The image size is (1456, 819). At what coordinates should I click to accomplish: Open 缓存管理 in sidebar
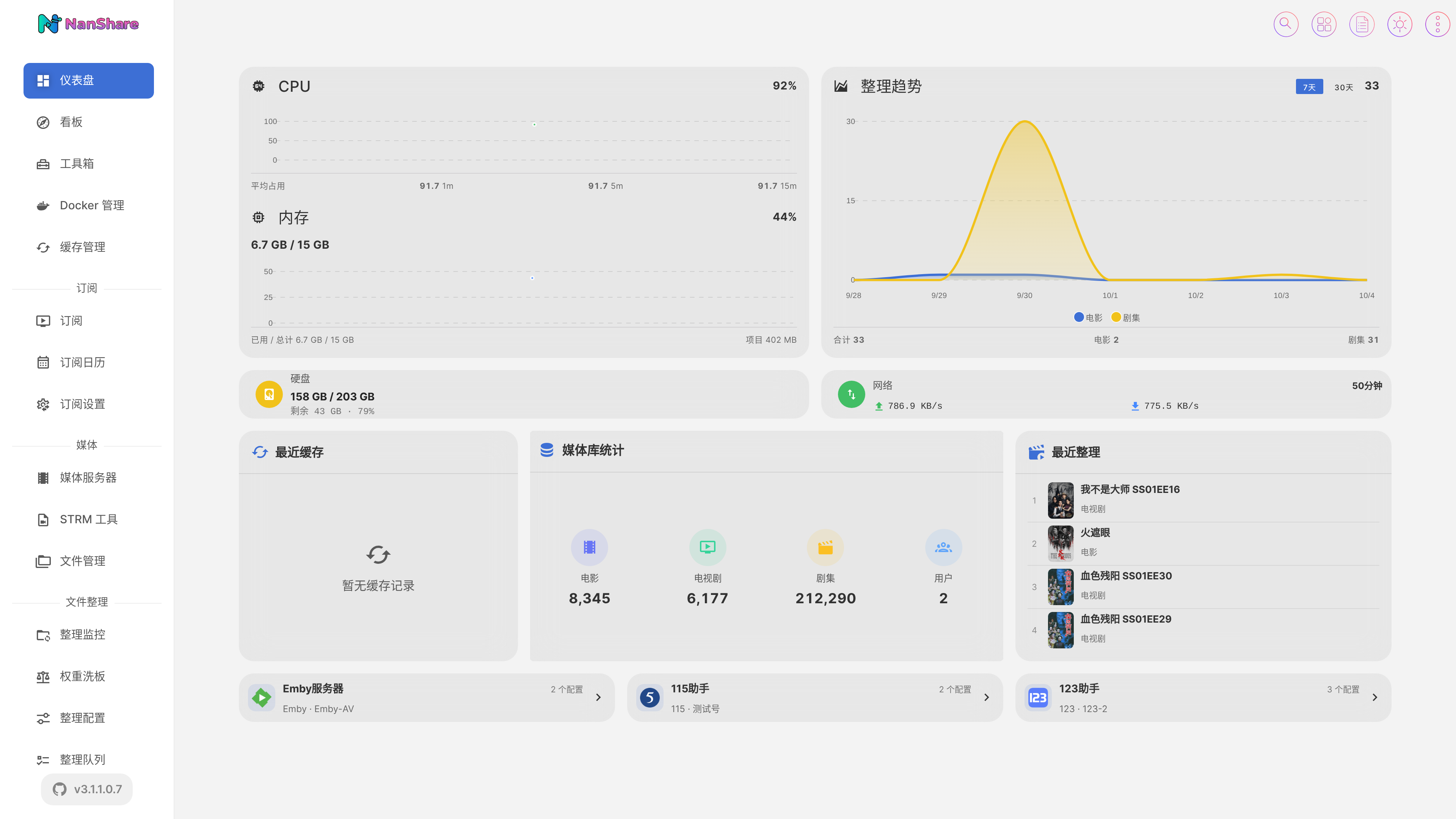tap(89, 247)
